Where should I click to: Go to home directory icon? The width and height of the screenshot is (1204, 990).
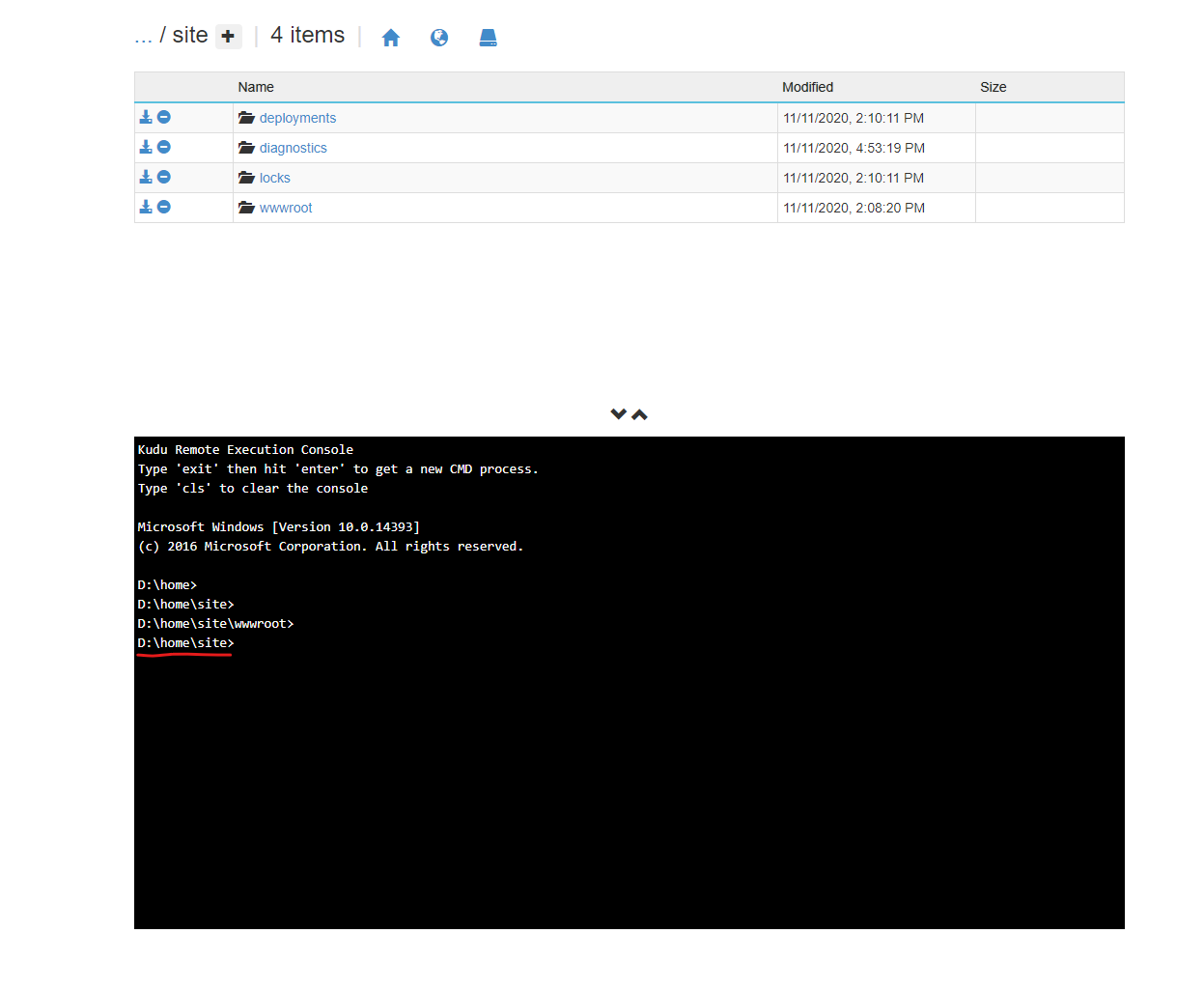[x=390, y=38]
